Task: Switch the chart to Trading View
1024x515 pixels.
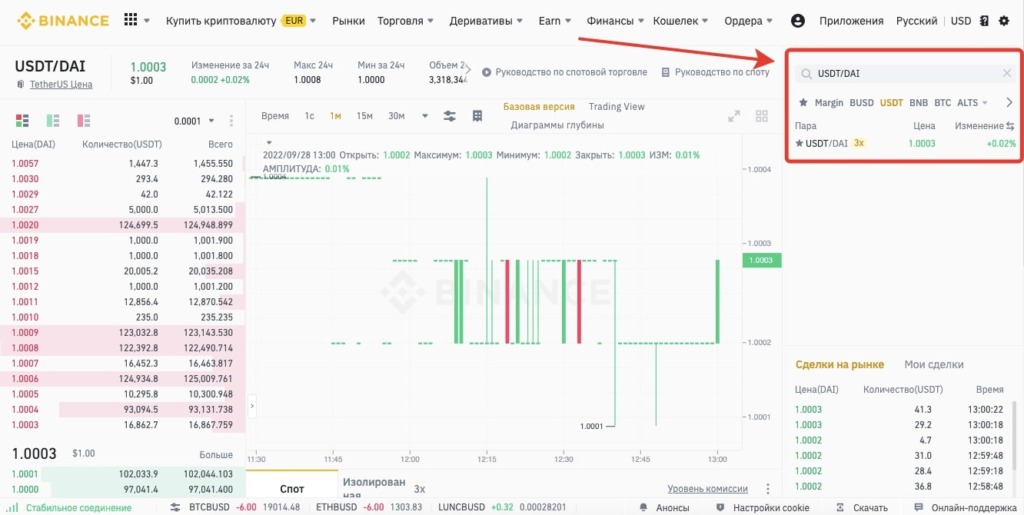Action: point(616,106)
